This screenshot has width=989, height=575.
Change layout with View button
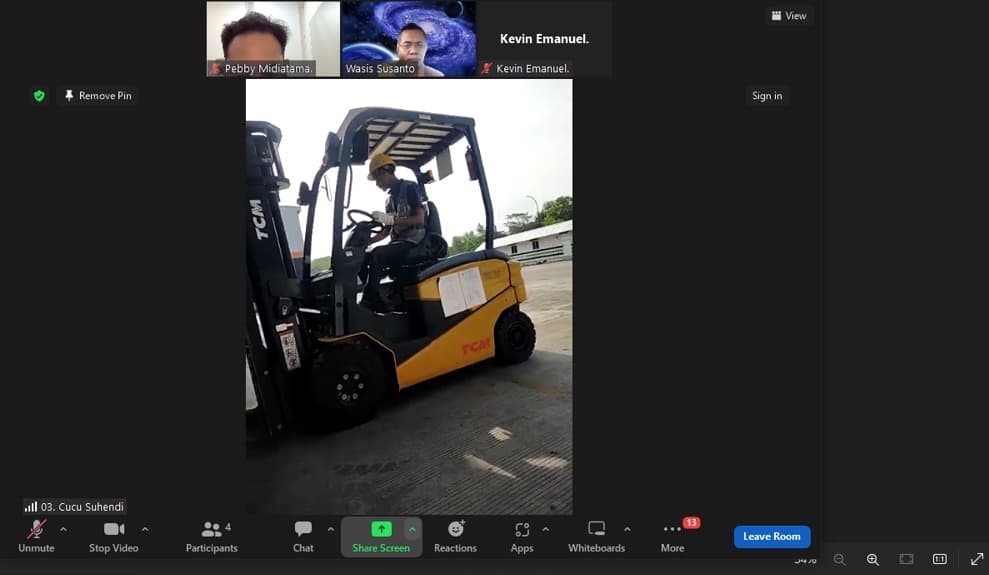pyautogui.click(x=788, y=16)
